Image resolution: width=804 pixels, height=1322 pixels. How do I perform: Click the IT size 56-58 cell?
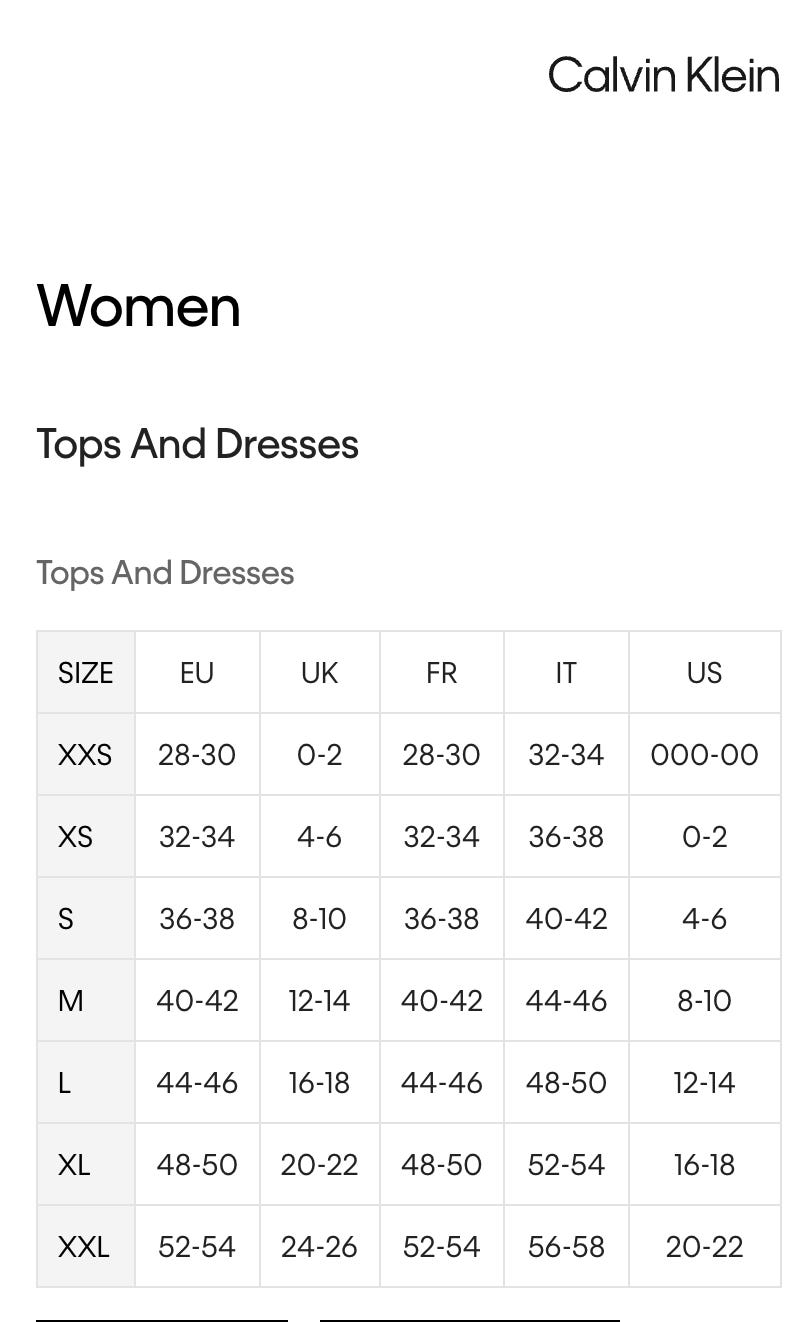566,1247
